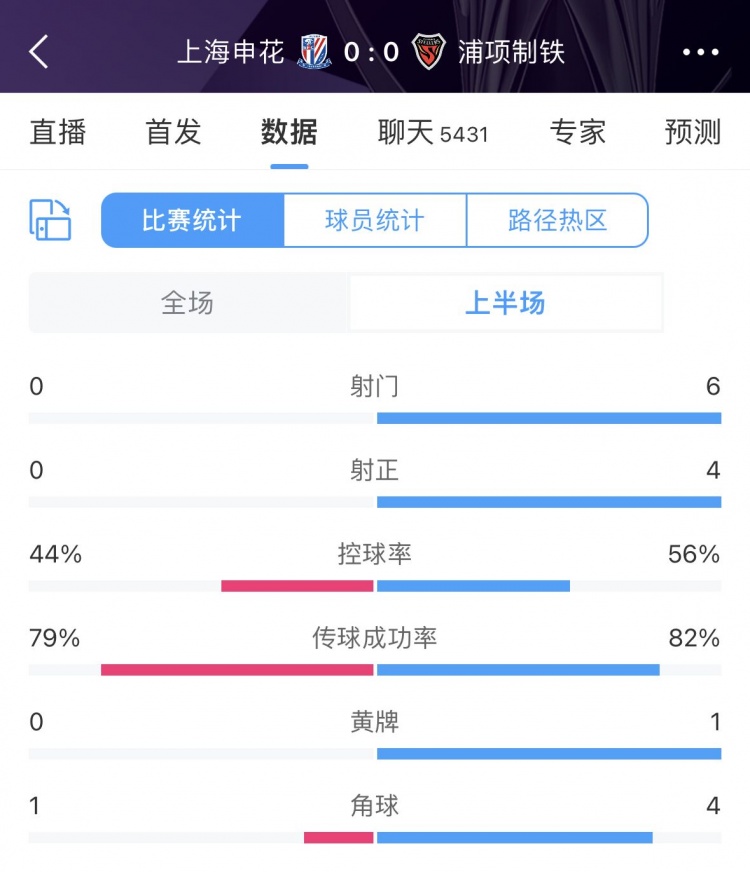The image size is (750, 872).
Task: Show 全场 full match stats
Action: click(x=188, y=303)
